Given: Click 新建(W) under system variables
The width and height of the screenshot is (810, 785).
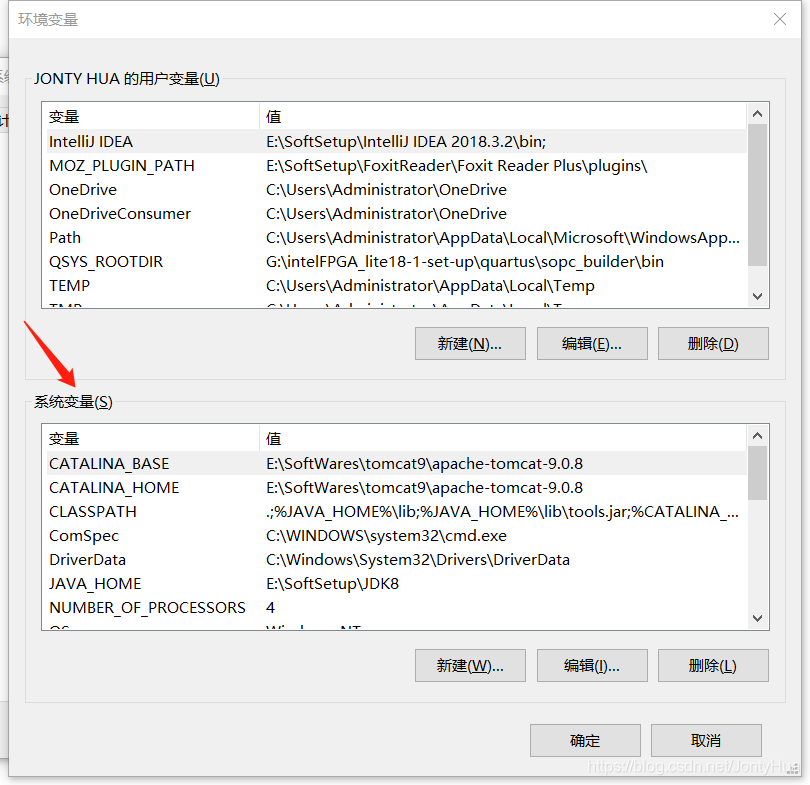Looking at the screenshot, I should click(x=470, y=665).
